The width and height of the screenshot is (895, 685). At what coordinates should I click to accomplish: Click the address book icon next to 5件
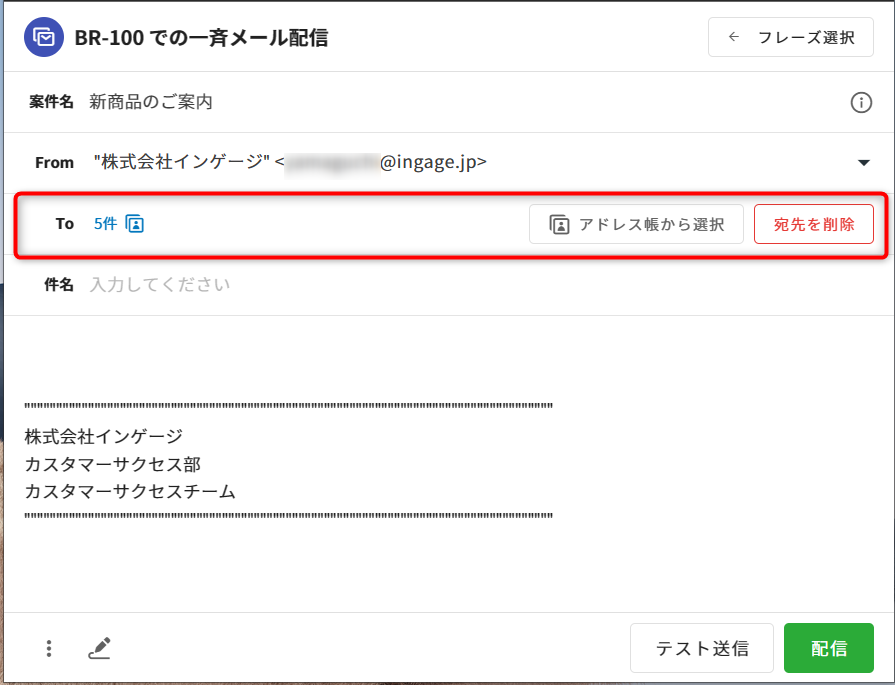(135, 224)
